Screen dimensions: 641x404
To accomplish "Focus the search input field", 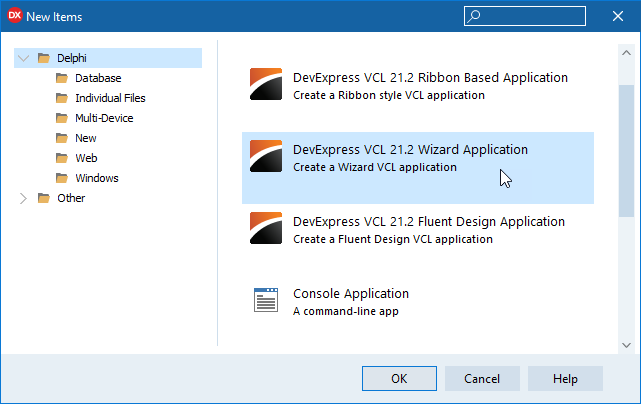I will (x=524, y=16).
